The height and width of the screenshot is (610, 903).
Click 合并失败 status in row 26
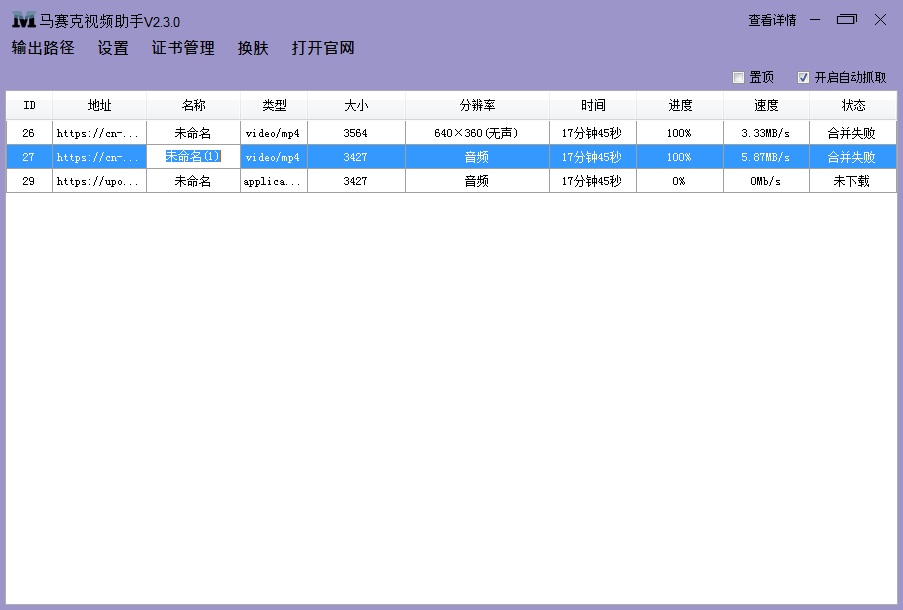[853, 133]
